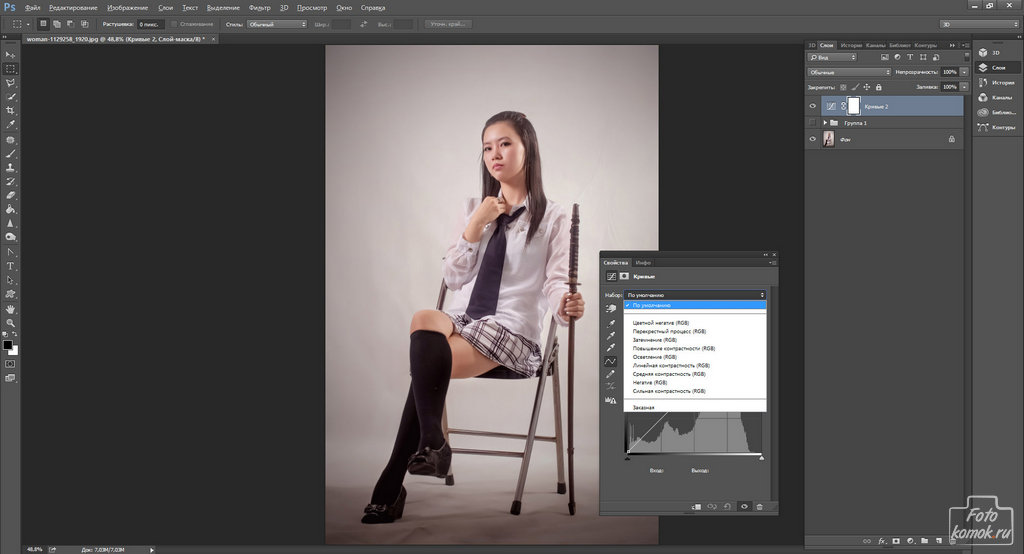Viewport: 1024px width, 554px height.
Task: Activate draw curve pencil icon
Action: pyautogui.click(x=611, y=374)
